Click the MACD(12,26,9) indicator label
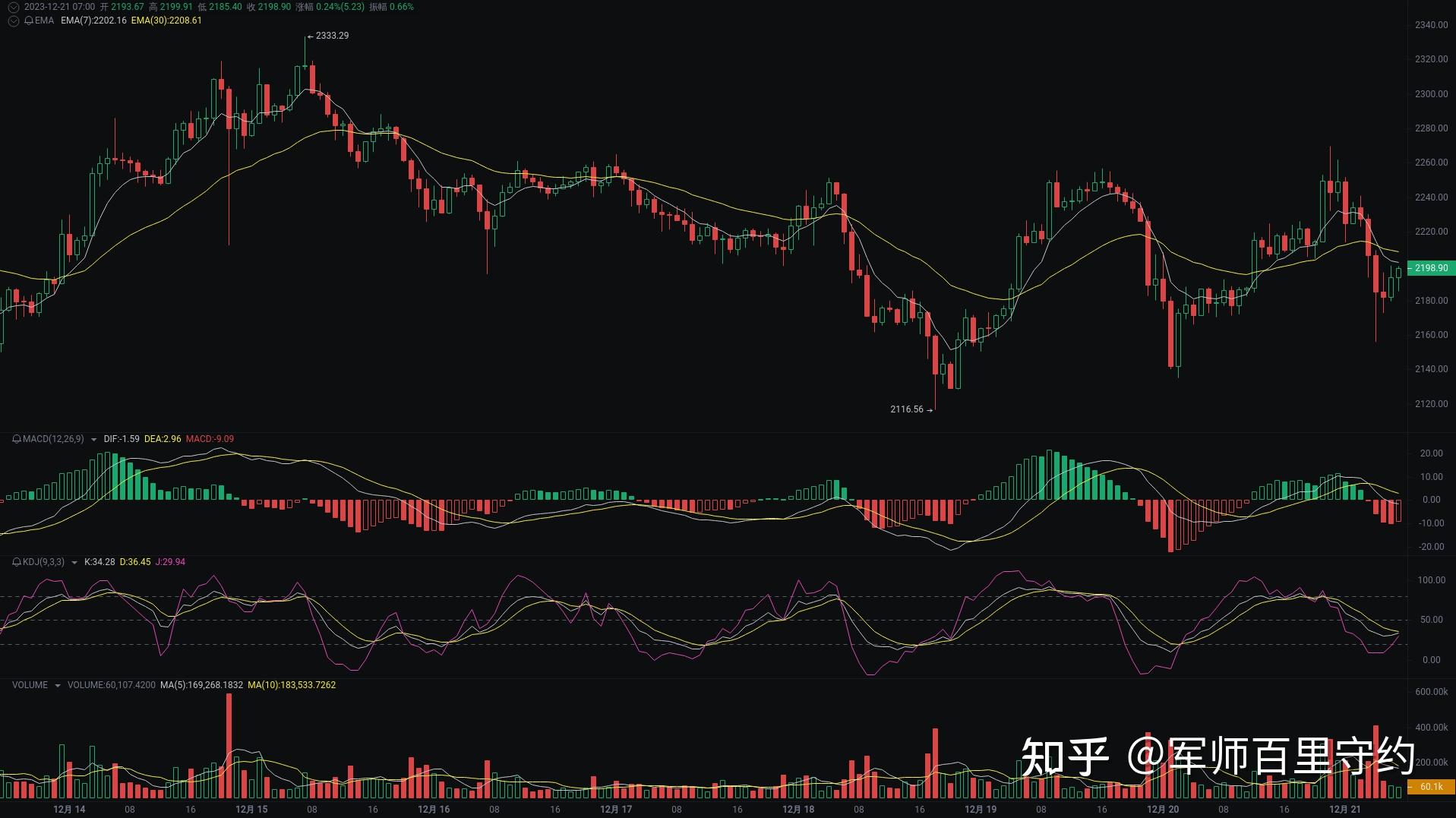The height and width of the screenshot is (818, 1456). point(53,439)
